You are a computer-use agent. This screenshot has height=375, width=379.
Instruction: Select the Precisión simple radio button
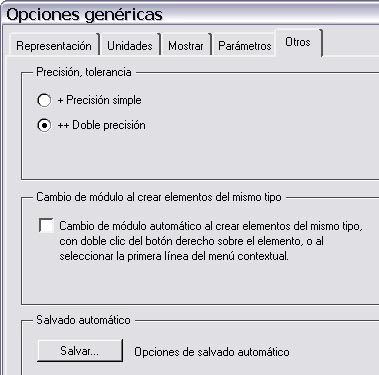pos(44,100)
